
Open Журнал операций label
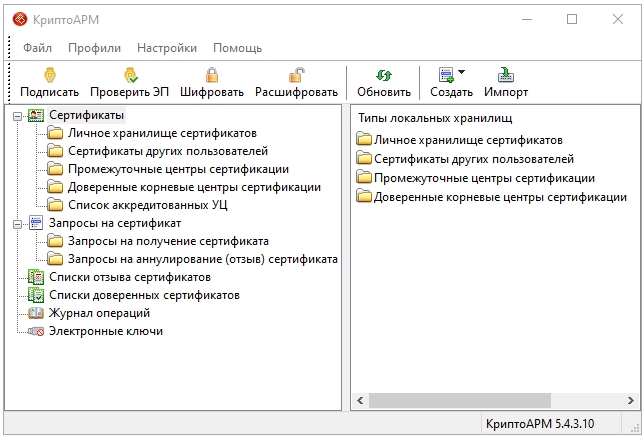coord(99,313)
